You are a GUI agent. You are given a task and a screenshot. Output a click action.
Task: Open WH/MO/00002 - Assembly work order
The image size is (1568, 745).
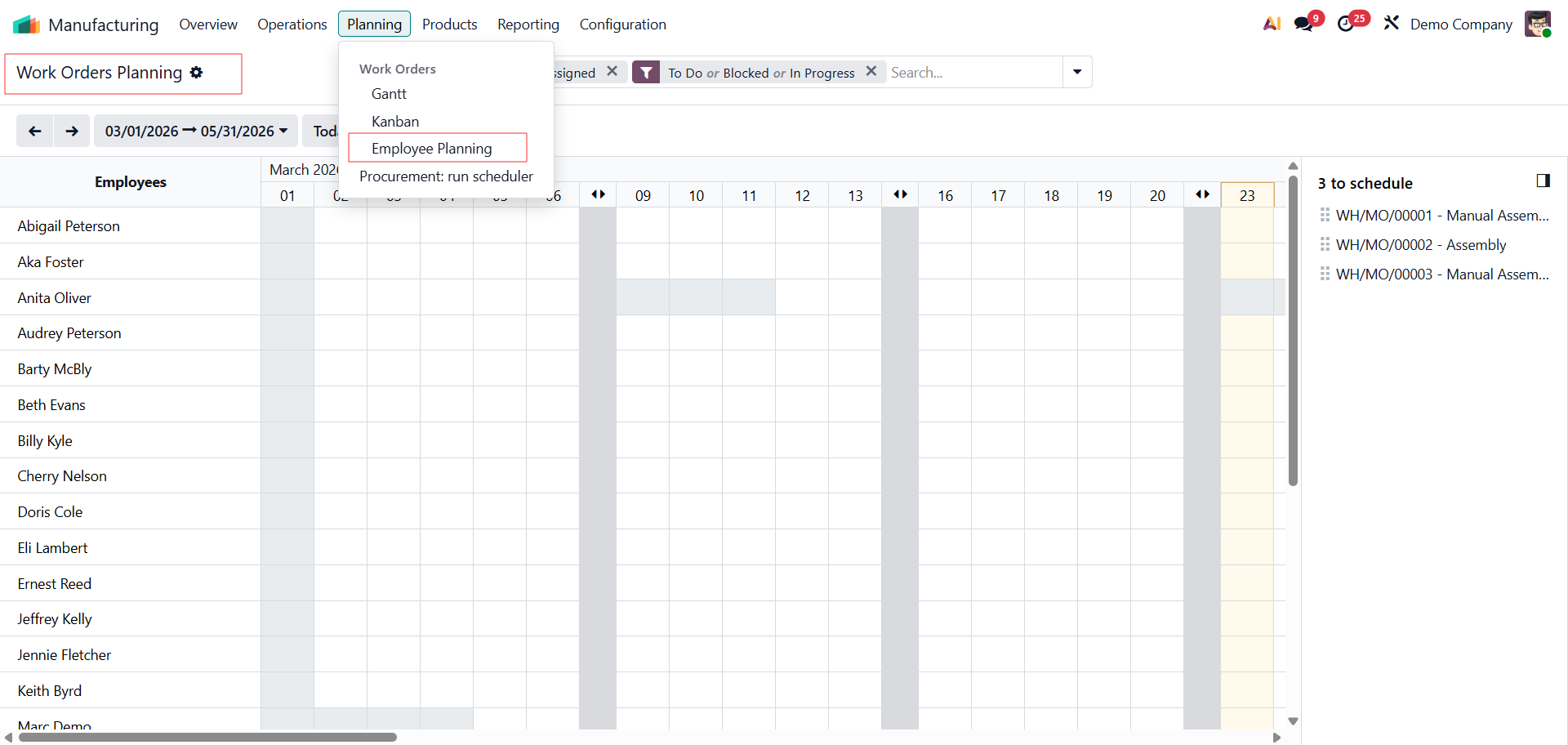[1420, 245]
